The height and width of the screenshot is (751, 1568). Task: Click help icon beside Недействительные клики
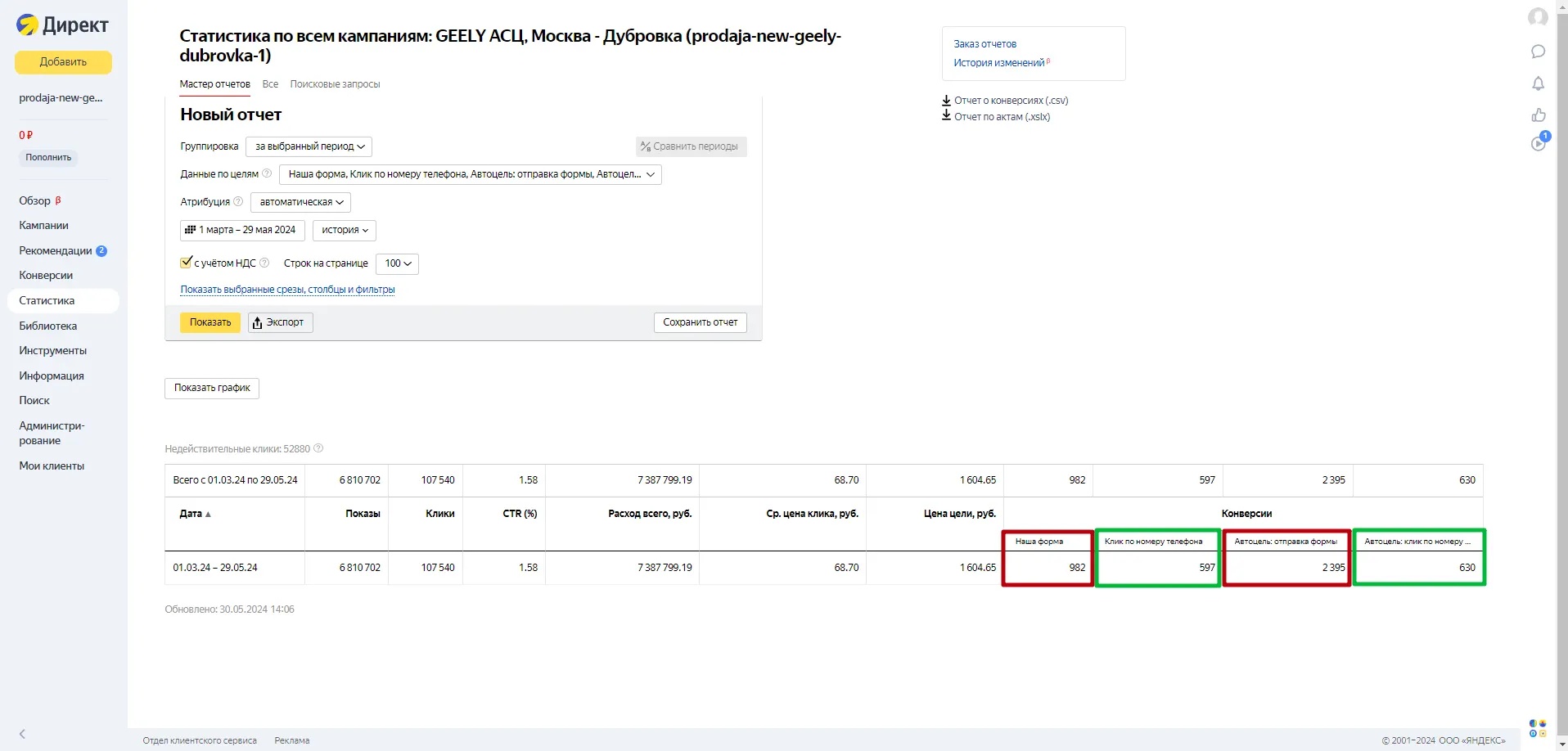click(x=318, y=448)
